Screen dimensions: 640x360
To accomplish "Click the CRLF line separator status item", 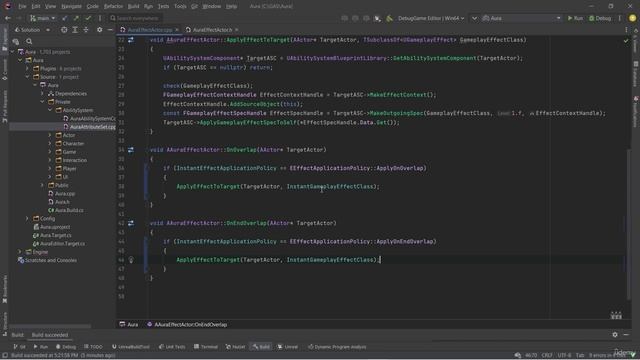I will tap(547, 356).
